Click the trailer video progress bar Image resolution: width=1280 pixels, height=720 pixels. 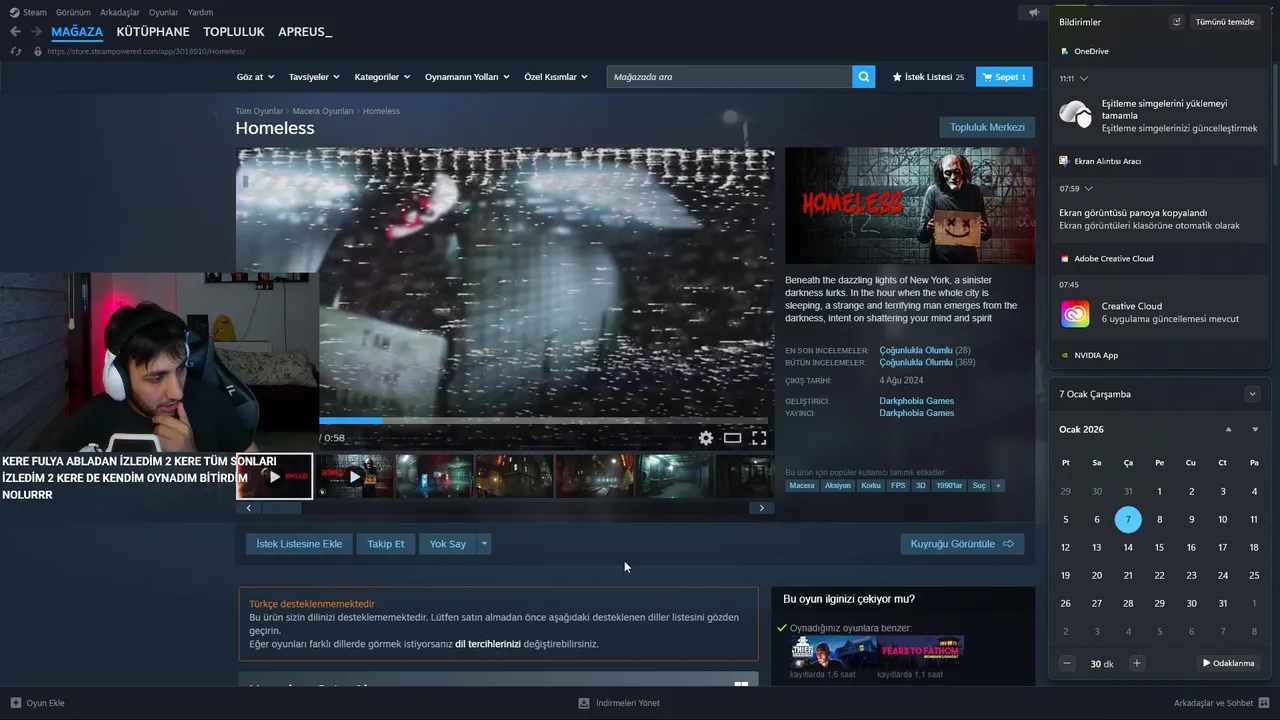[544, 421]
